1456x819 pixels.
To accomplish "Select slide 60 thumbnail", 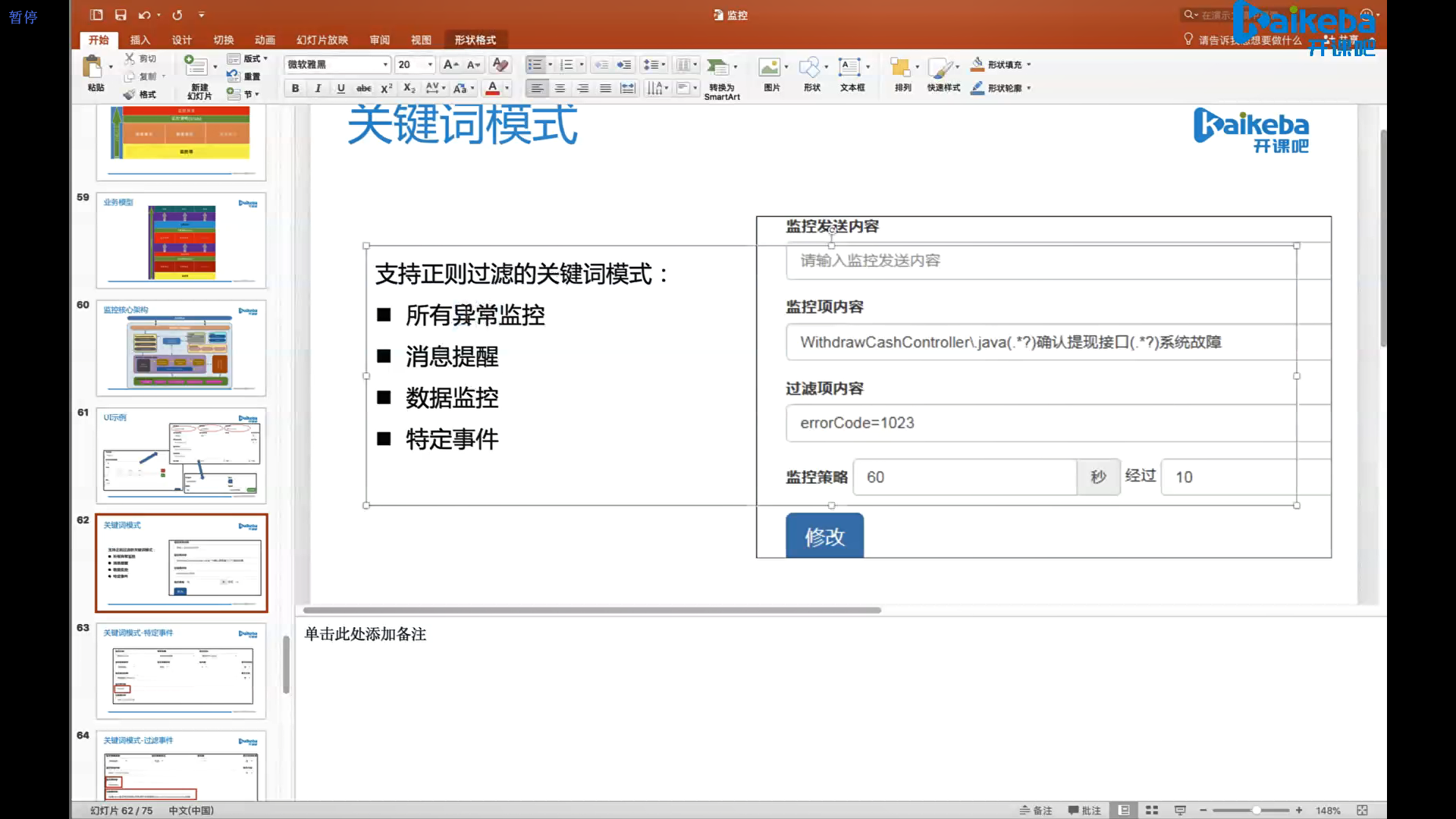I will tap(180, 348).
